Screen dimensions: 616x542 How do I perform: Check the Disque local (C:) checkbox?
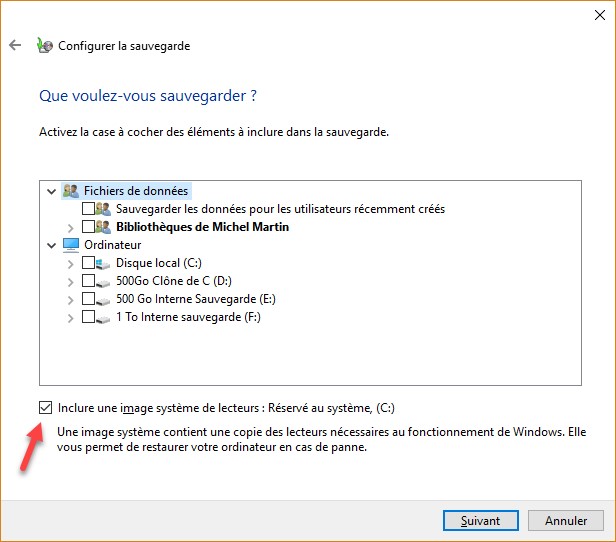coord(88,263)
